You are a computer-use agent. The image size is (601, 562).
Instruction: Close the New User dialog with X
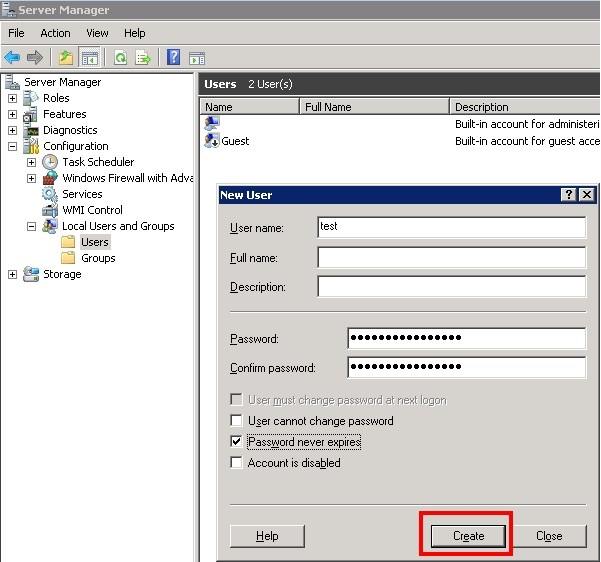point(586,195)
